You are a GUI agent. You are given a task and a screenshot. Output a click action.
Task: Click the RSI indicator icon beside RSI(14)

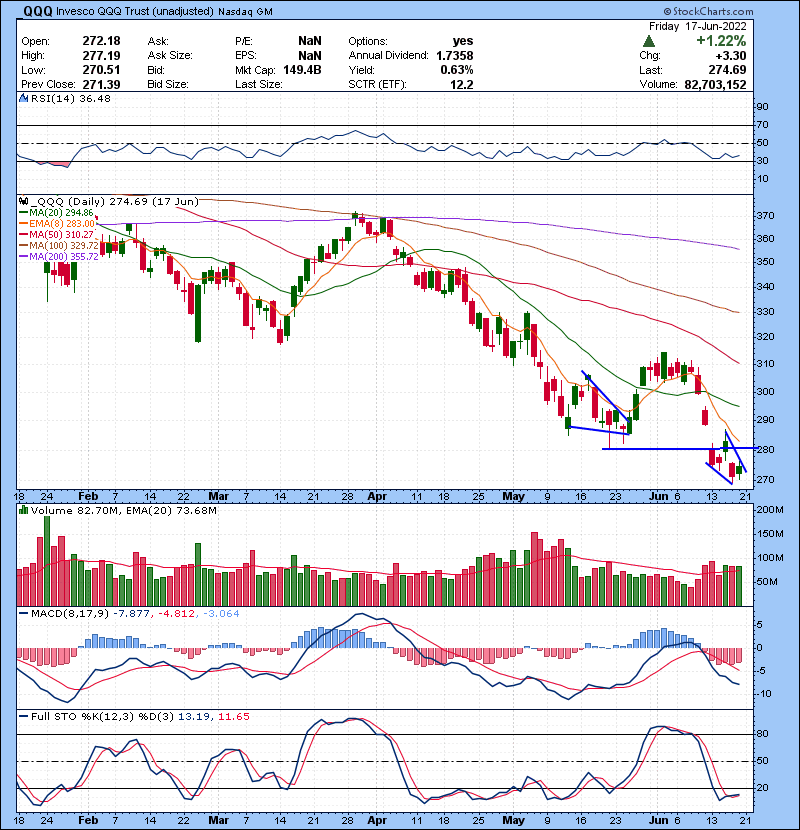coord(23,98)
